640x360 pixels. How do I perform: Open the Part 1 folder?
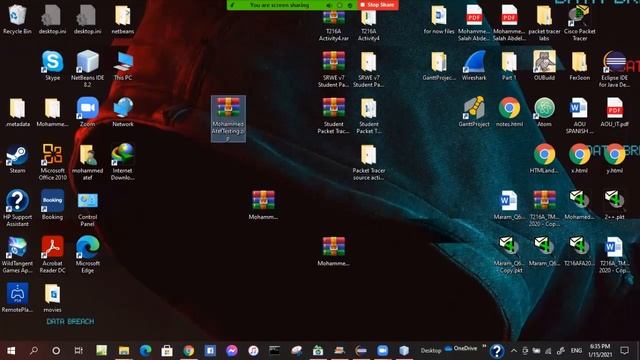pos(509,65)
